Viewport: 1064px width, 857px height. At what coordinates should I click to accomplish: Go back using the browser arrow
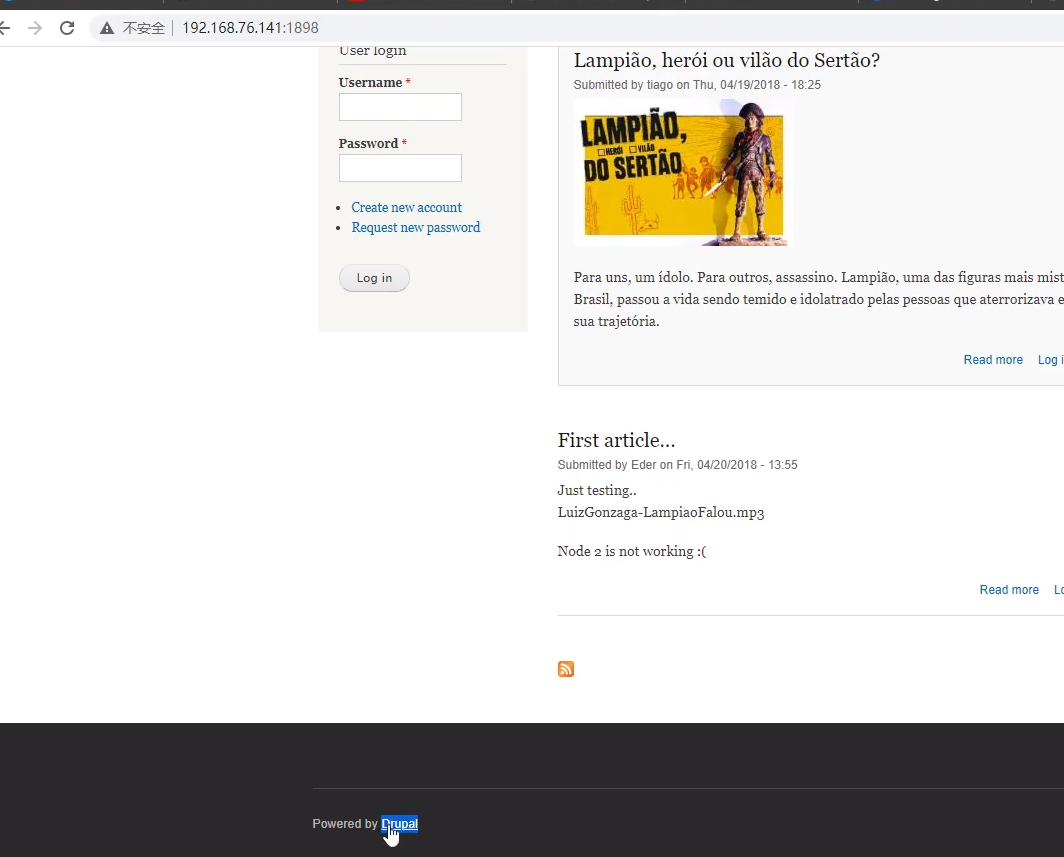(x=5, y=28)
